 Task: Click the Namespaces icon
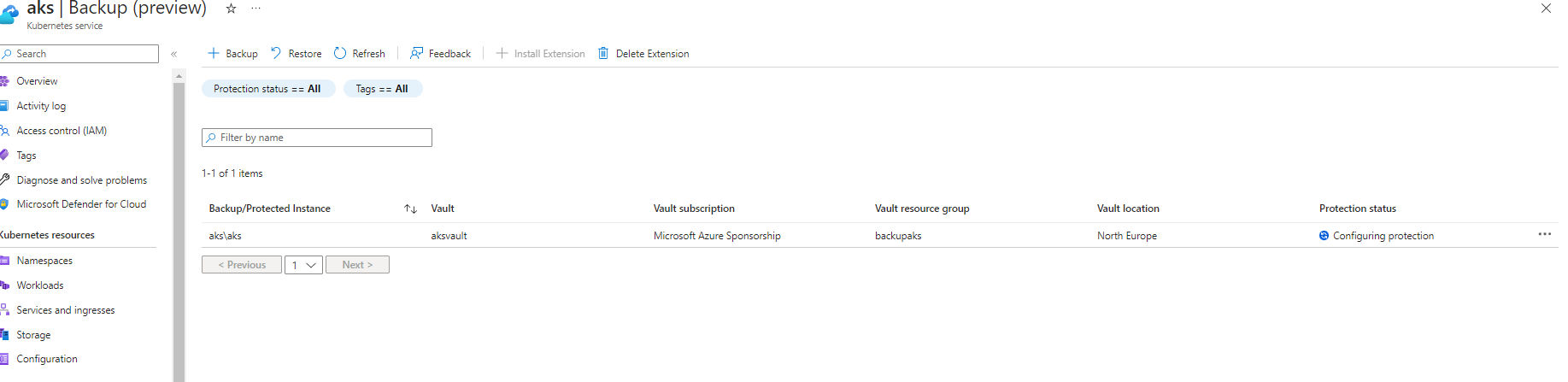(4, 261)
